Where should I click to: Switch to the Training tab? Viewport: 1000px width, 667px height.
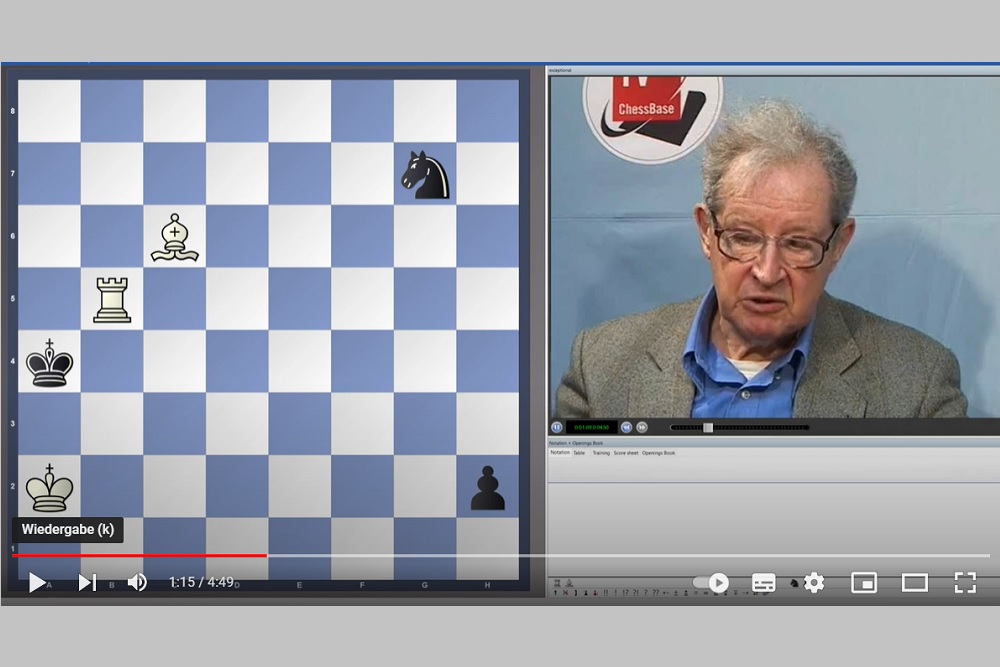click(600, 453)
